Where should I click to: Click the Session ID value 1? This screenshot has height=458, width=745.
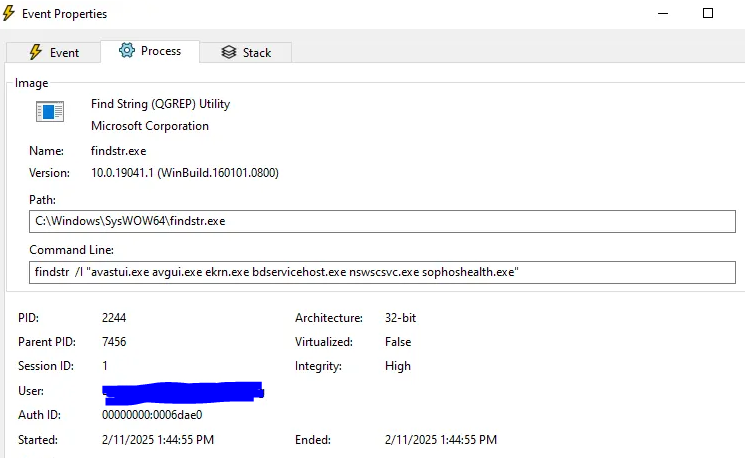click(x=105, y=366)
